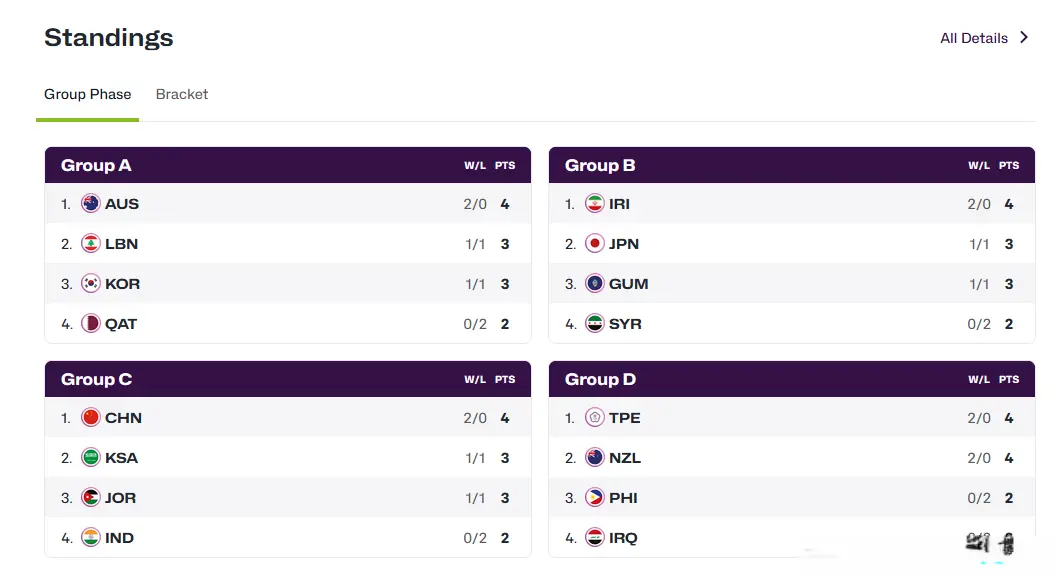The image size is (1057, 585).
Task: Click the Philippines flag icon
Action: coord(595,498)
